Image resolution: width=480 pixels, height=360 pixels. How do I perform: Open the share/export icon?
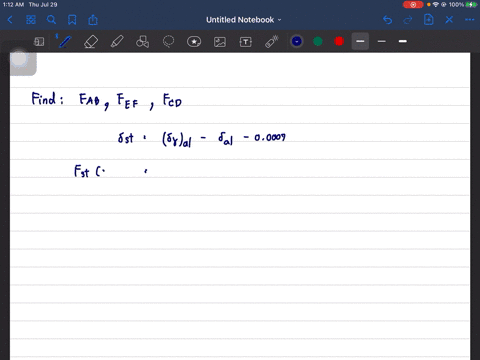pos(93,20)
